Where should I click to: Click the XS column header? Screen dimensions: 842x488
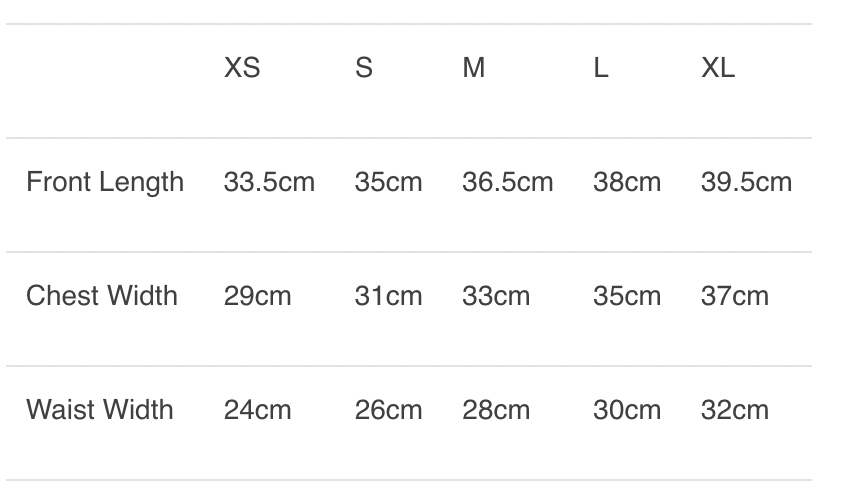point(241,68)
